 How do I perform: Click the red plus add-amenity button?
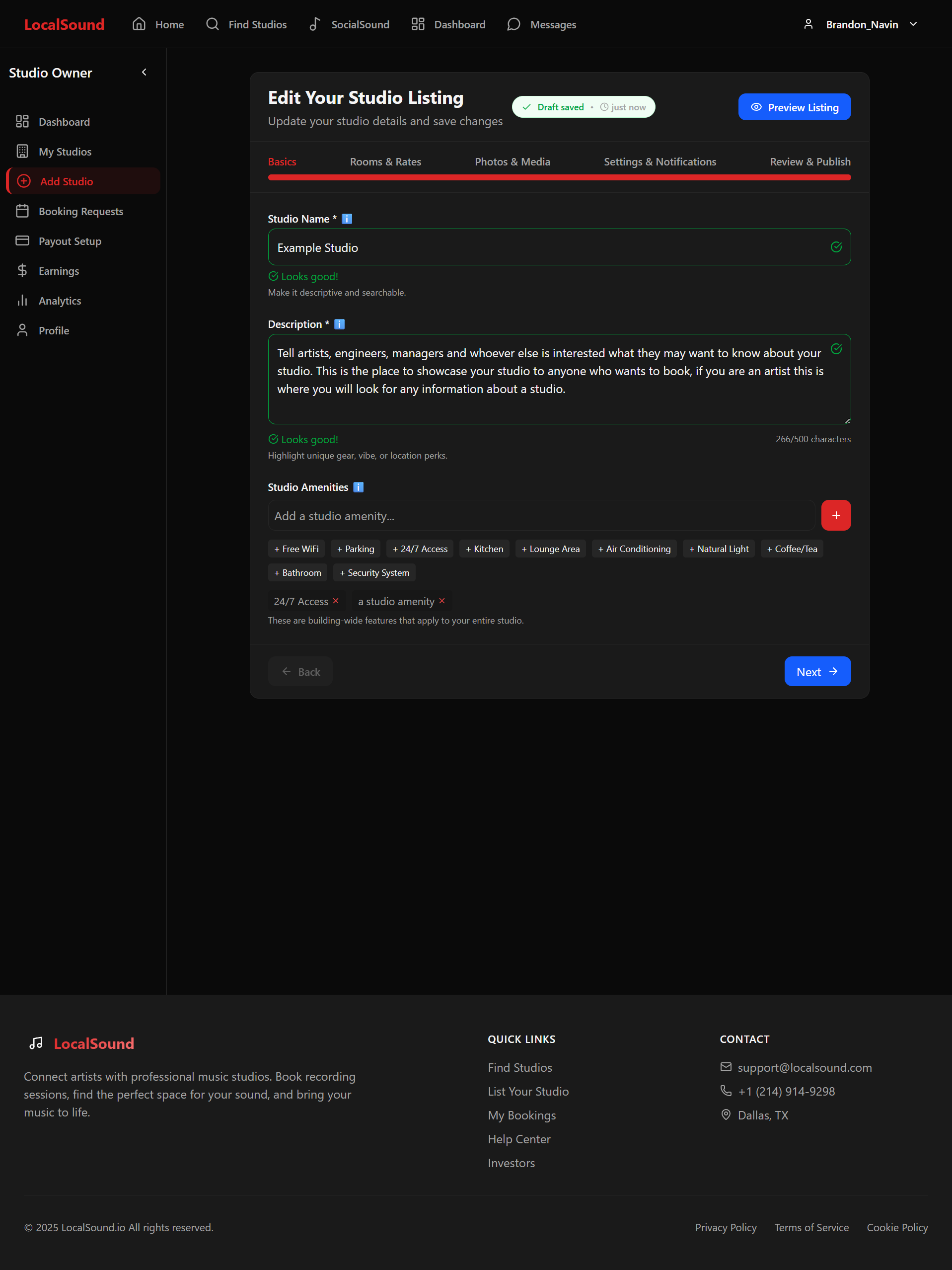click(835, 515)
